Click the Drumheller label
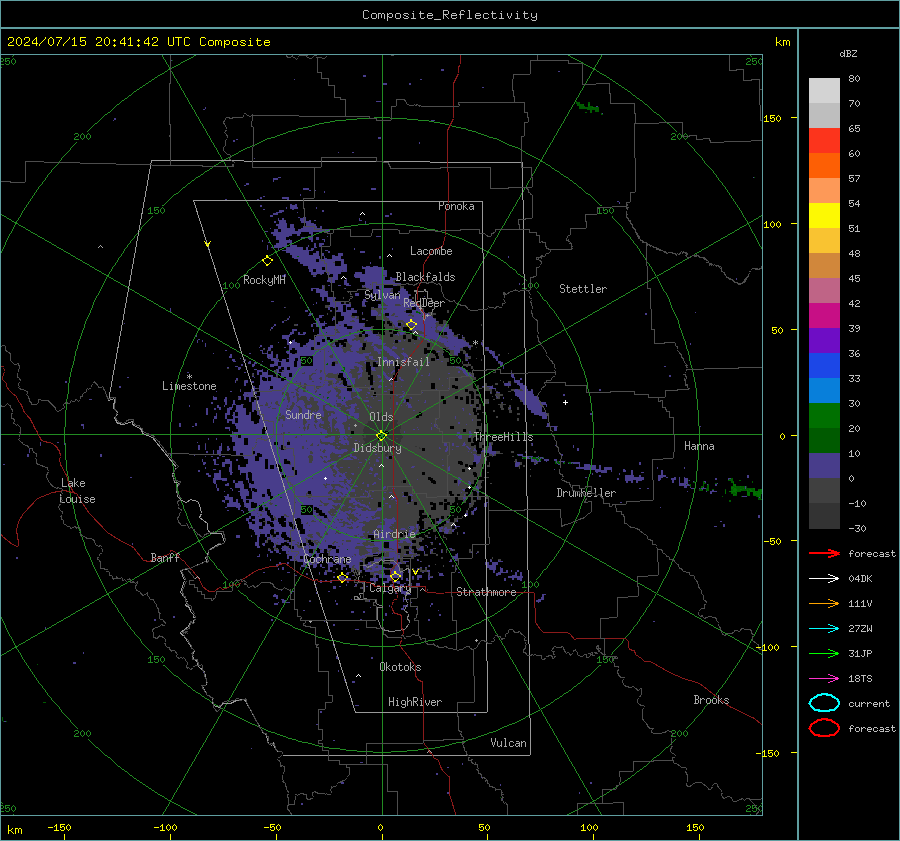The image size is (900, 841). click(586, 493)
